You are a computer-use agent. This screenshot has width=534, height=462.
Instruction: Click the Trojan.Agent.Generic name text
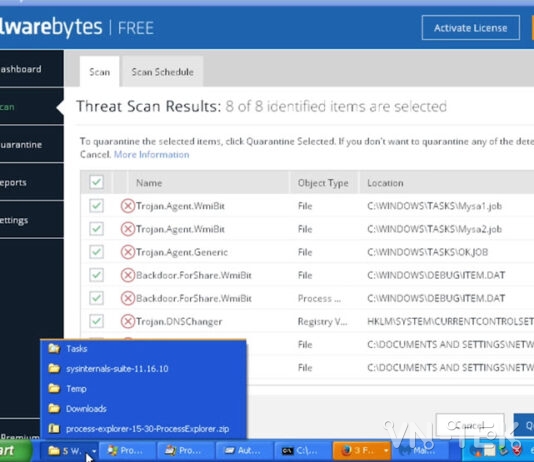(182, 252)
